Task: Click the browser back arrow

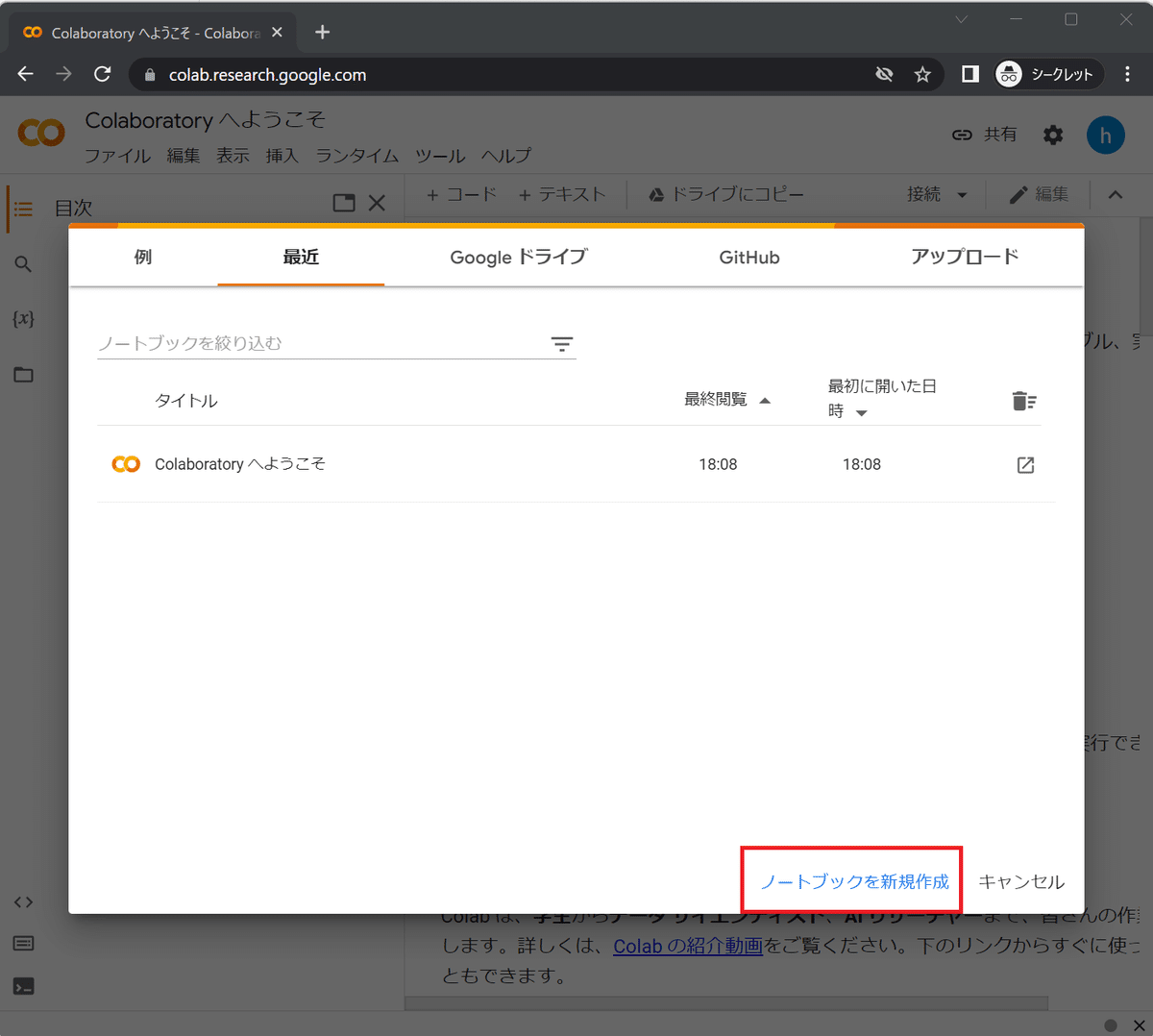Action: tap(26, 74)
